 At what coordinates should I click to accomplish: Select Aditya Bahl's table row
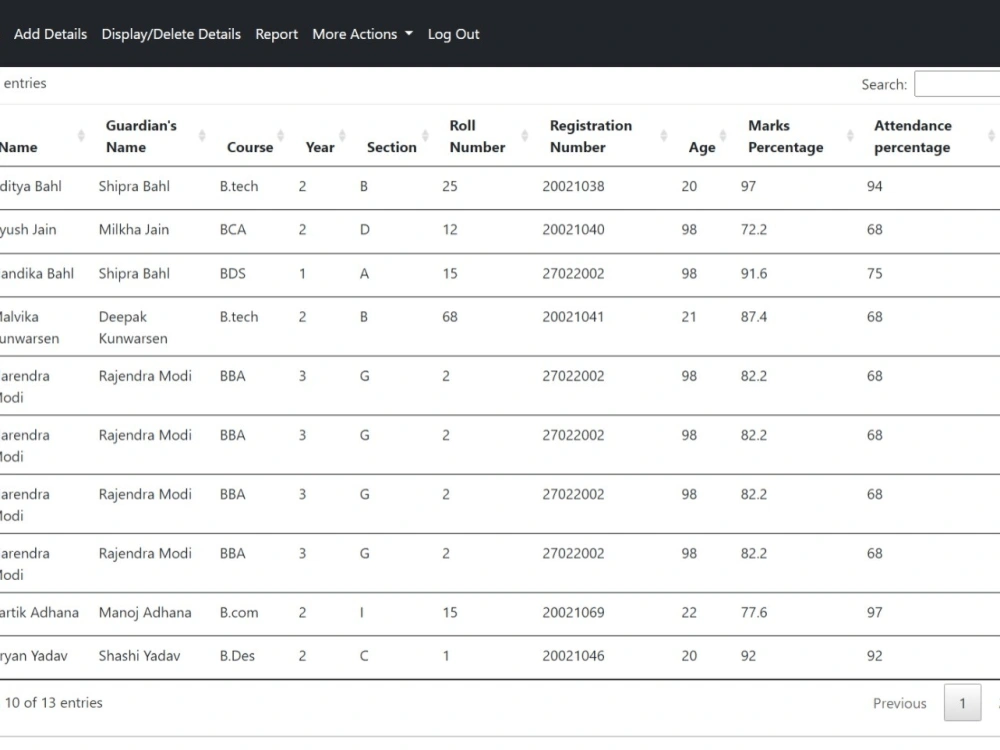(x=400, y=186)
